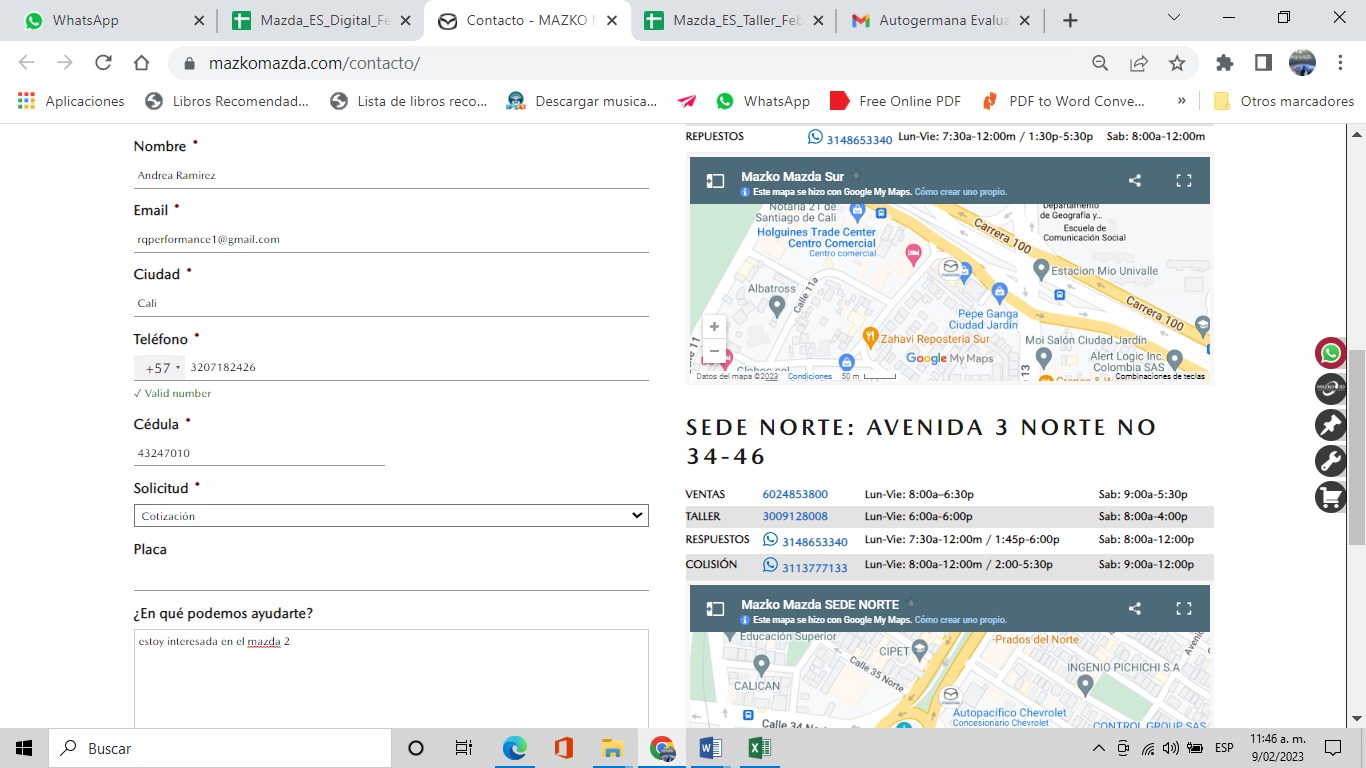
Task: Zoom out on Mazko Mazda Sur map
Action: tap(714, 351)
